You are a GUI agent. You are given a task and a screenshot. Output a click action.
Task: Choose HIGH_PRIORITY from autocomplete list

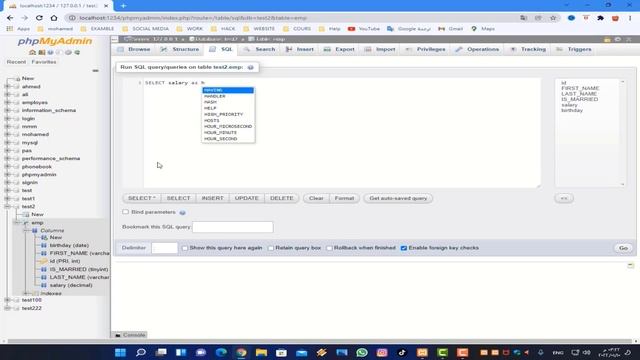click(x=228, y=114)
